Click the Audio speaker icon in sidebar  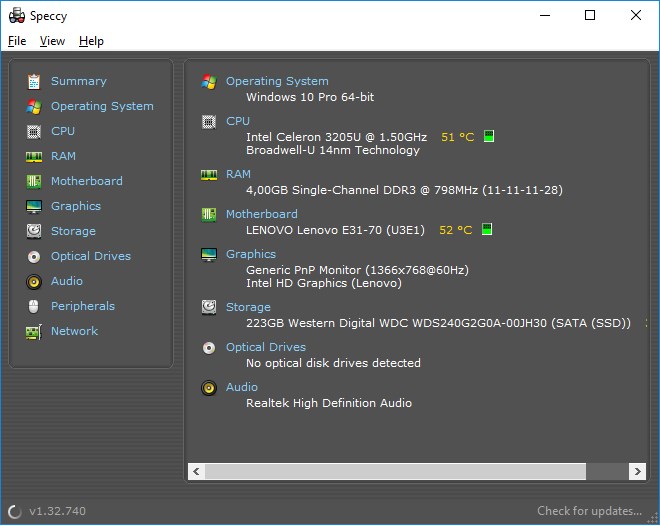click(34, 282)
